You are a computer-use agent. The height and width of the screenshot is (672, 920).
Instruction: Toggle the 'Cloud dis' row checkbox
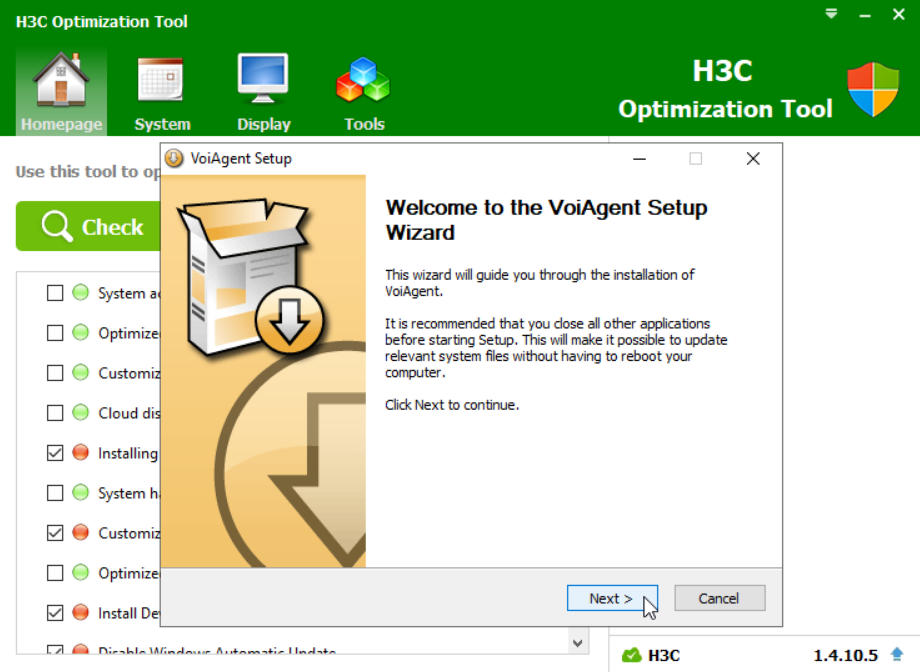(55, 413)
